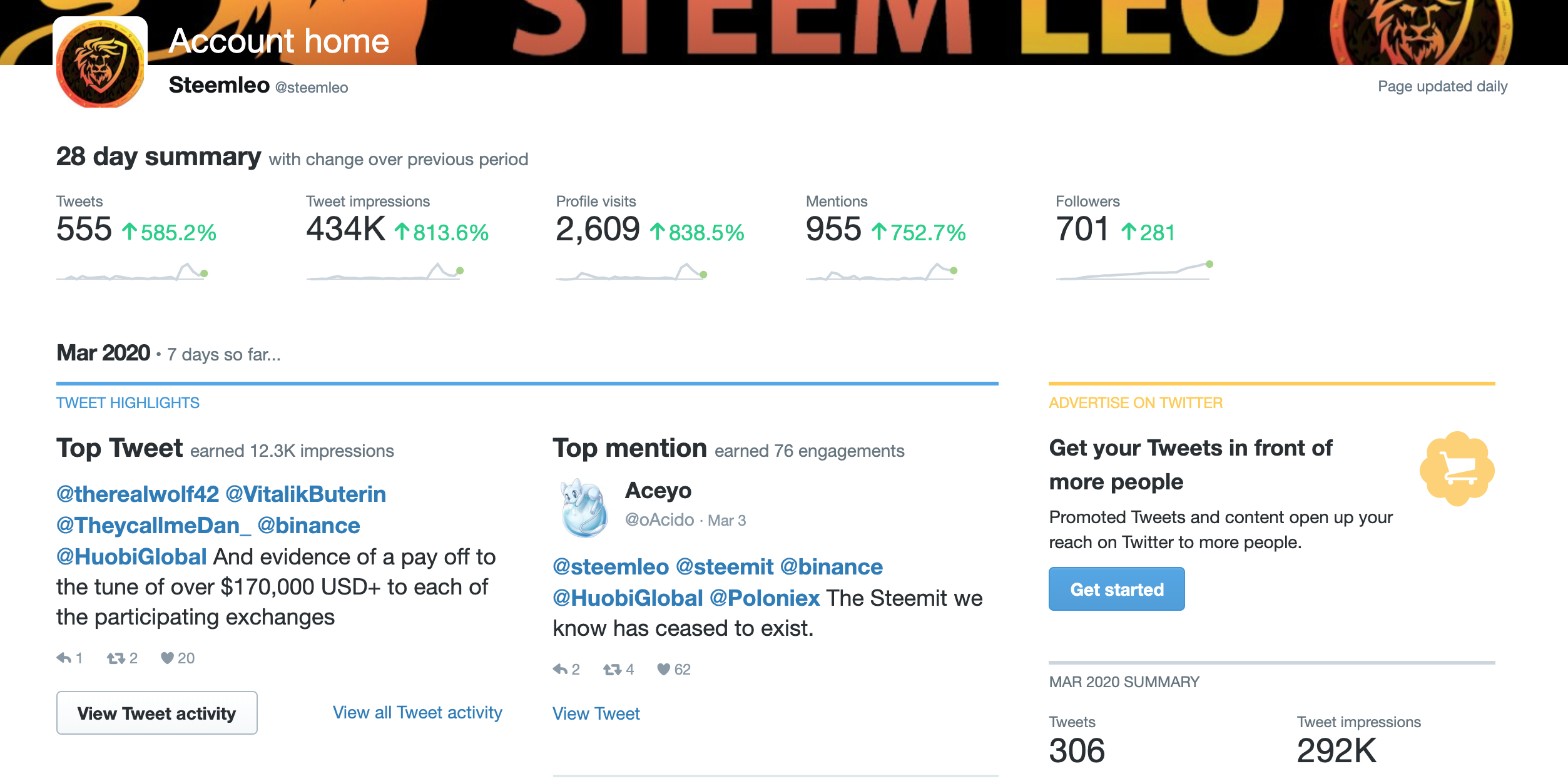Click the Steemleo lion profile avatar

click(100, 64)
